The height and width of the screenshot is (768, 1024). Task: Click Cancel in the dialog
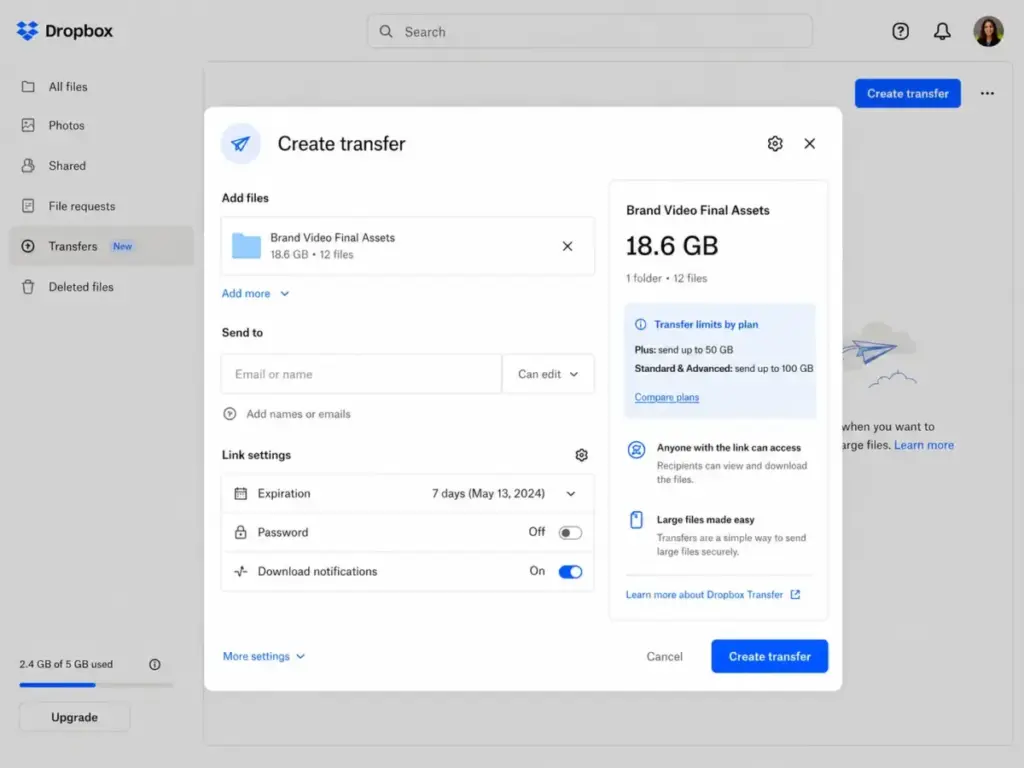click(x=664, y=656)
